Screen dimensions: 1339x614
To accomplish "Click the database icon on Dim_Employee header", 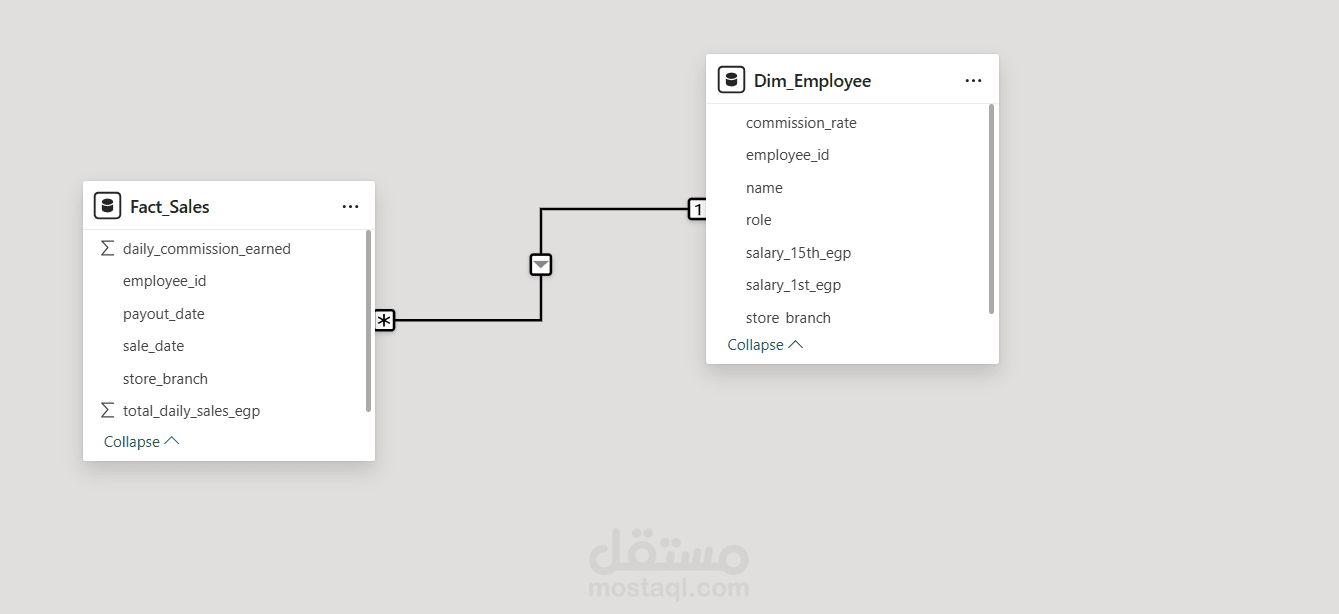I will (731, 79).
